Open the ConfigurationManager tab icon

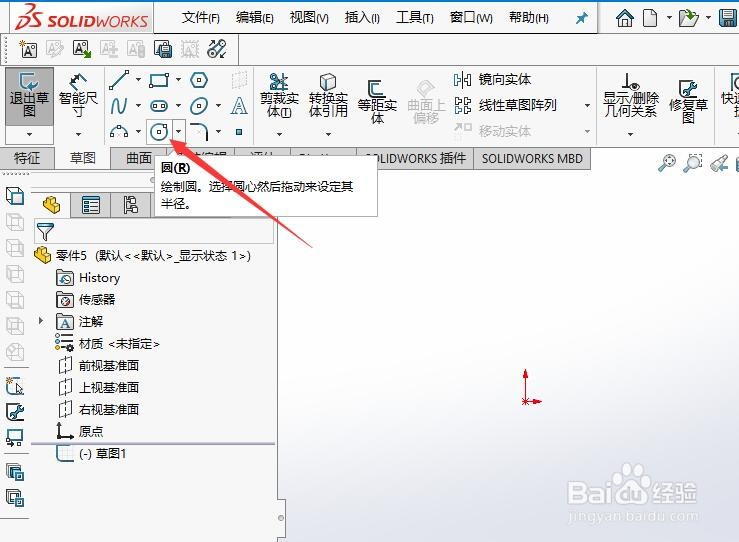tap(131, 205)
